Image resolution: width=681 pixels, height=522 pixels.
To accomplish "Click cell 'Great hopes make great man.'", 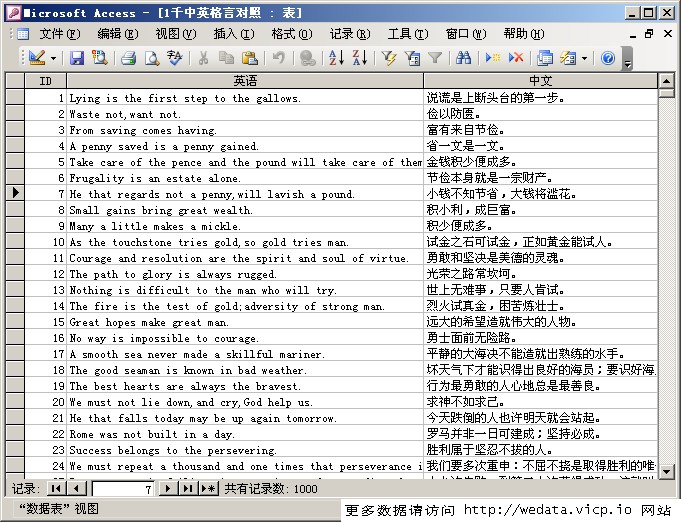I will click(245, 322).
